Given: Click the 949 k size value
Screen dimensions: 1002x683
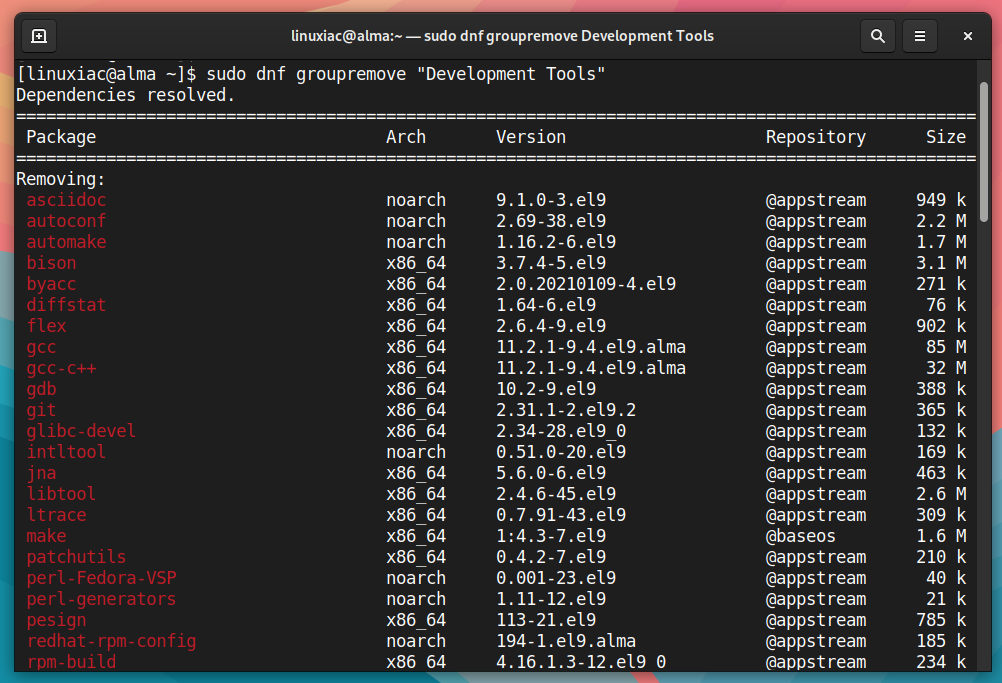Looking at the screenshot, I should tap(941, 200).
